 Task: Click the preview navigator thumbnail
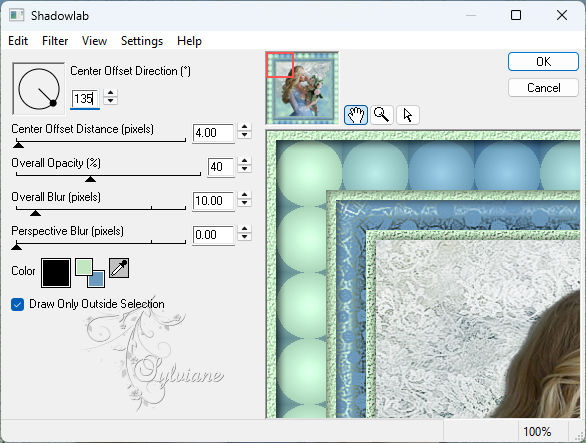(x=302, y=88)
